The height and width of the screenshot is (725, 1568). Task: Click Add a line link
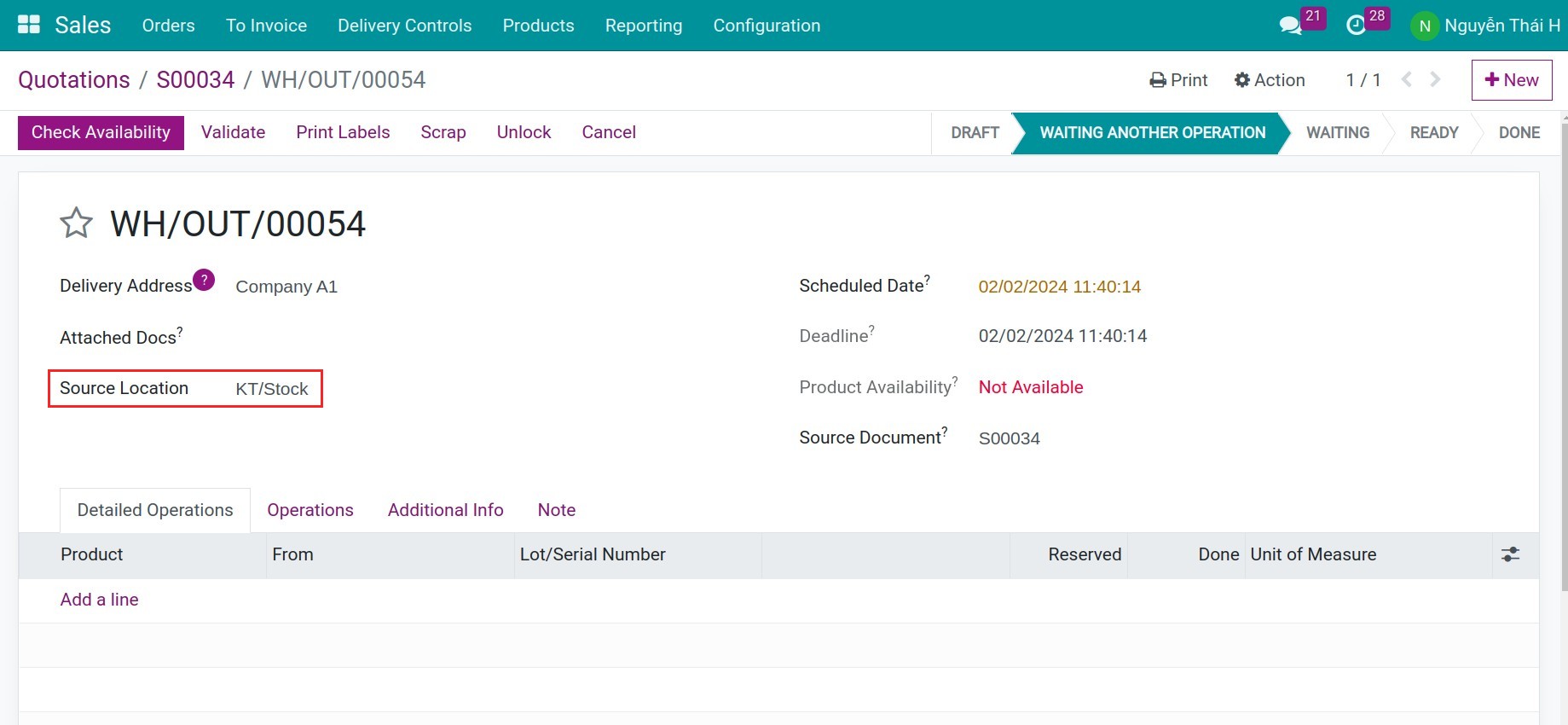coord(99,600)
